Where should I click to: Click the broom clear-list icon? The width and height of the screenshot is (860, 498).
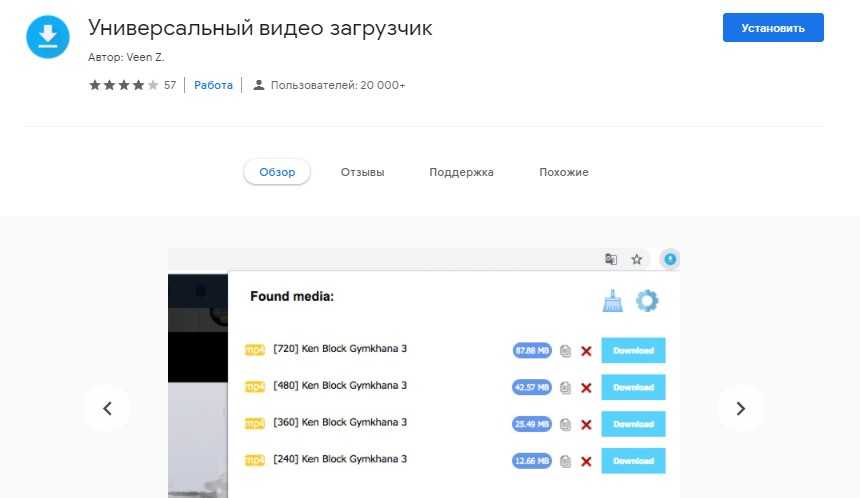coord(612,300)
